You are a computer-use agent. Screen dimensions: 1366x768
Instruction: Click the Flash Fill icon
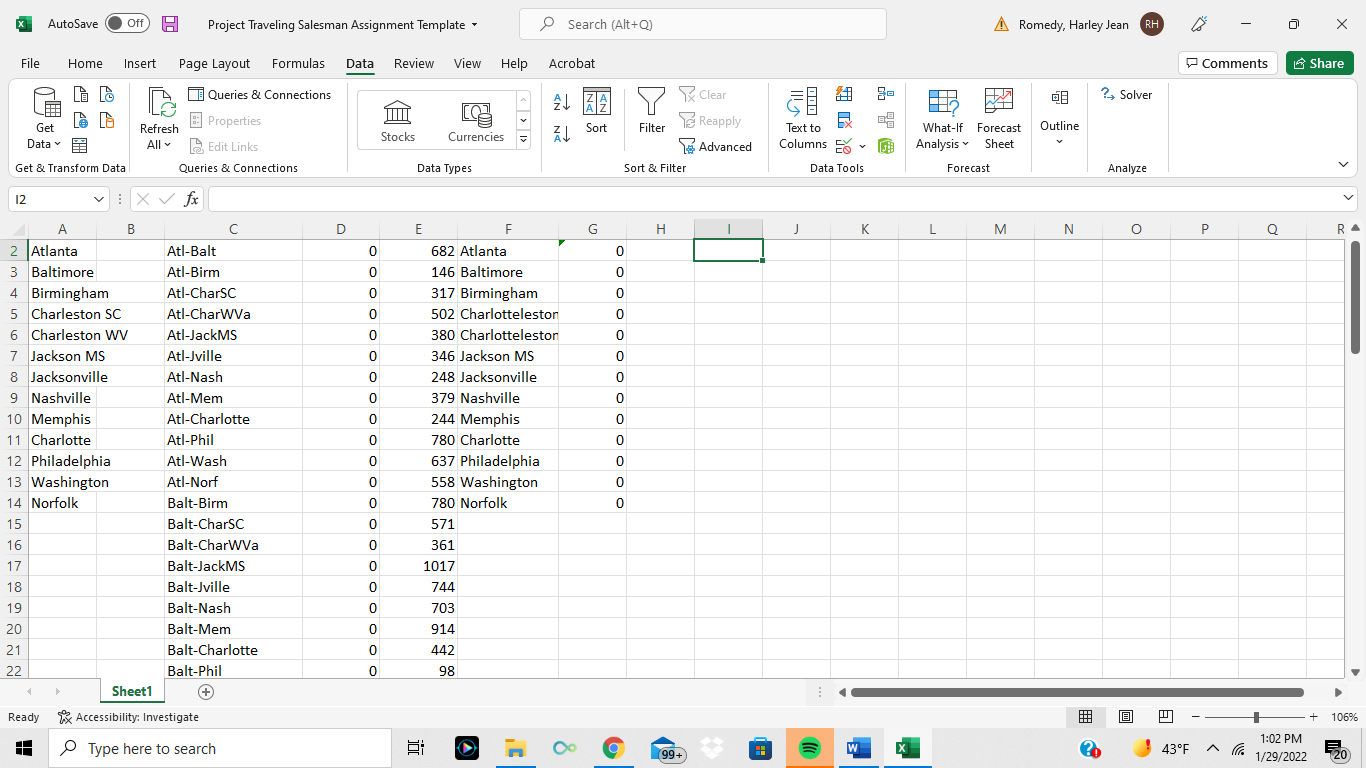[x=844, y=94]
